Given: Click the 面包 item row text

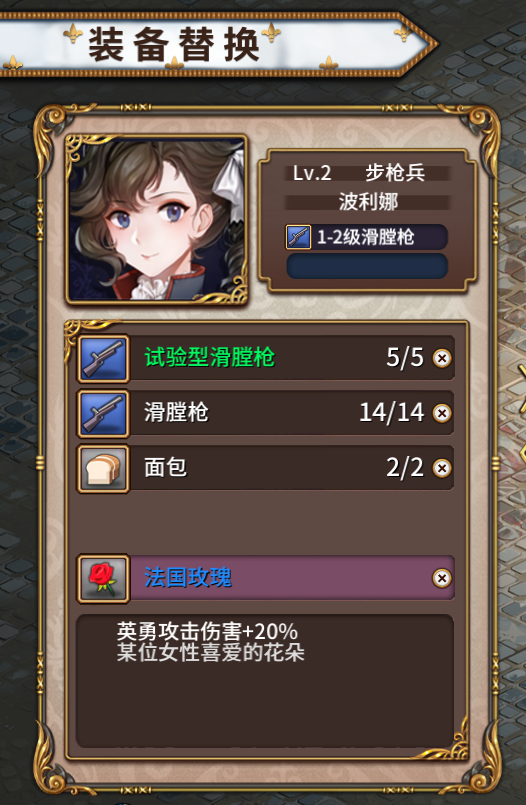Looking at the screenshot, I should click(165, 468).
